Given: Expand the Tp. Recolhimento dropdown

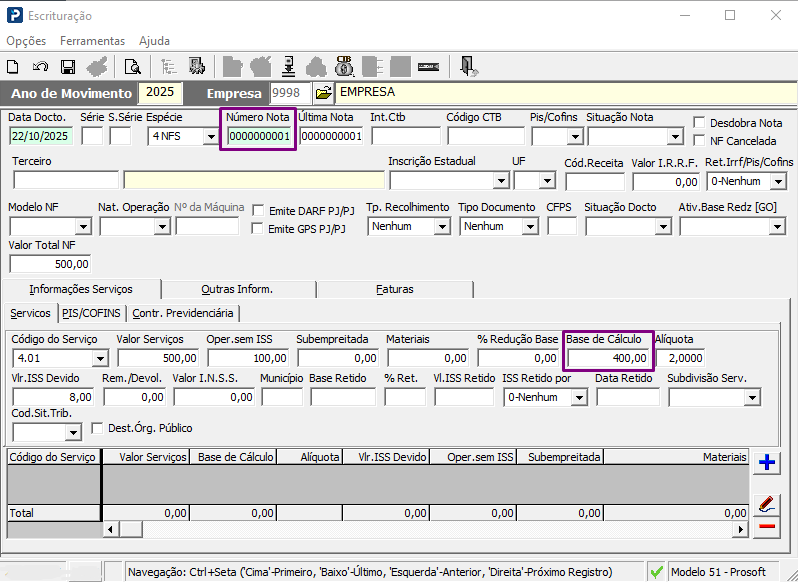Looking at the screenshot, I should point(442,227).
